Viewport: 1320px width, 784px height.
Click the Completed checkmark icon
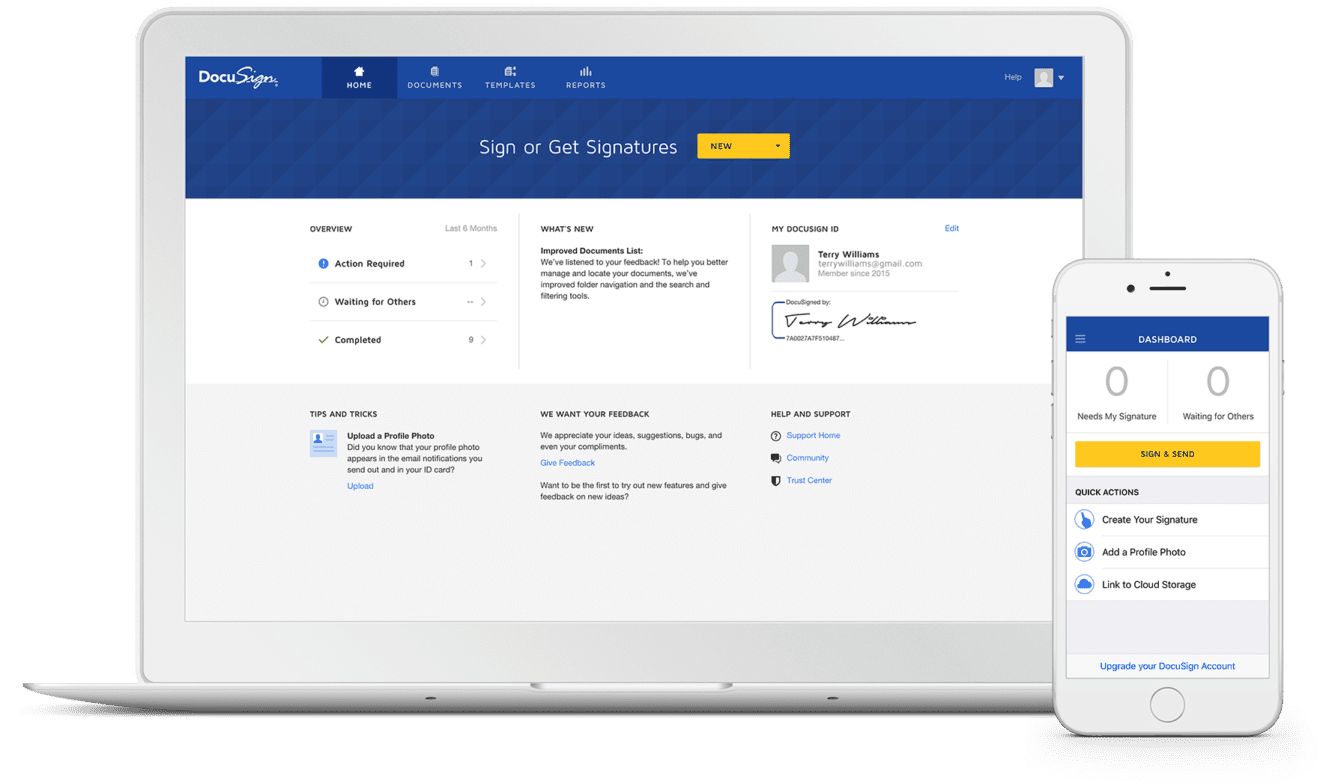click(323, 340)
